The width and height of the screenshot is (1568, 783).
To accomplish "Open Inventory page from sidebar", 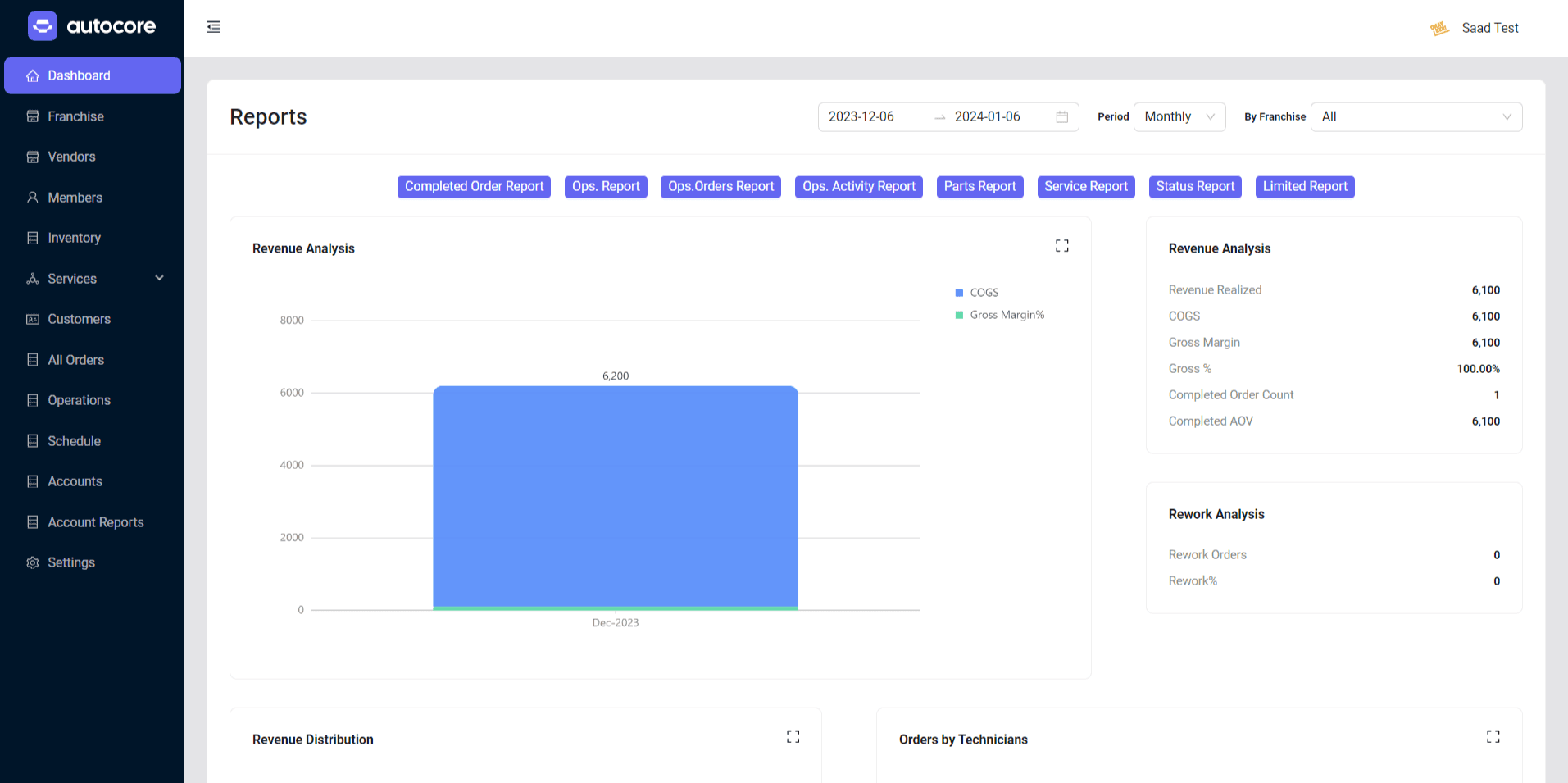I will 93,238.
